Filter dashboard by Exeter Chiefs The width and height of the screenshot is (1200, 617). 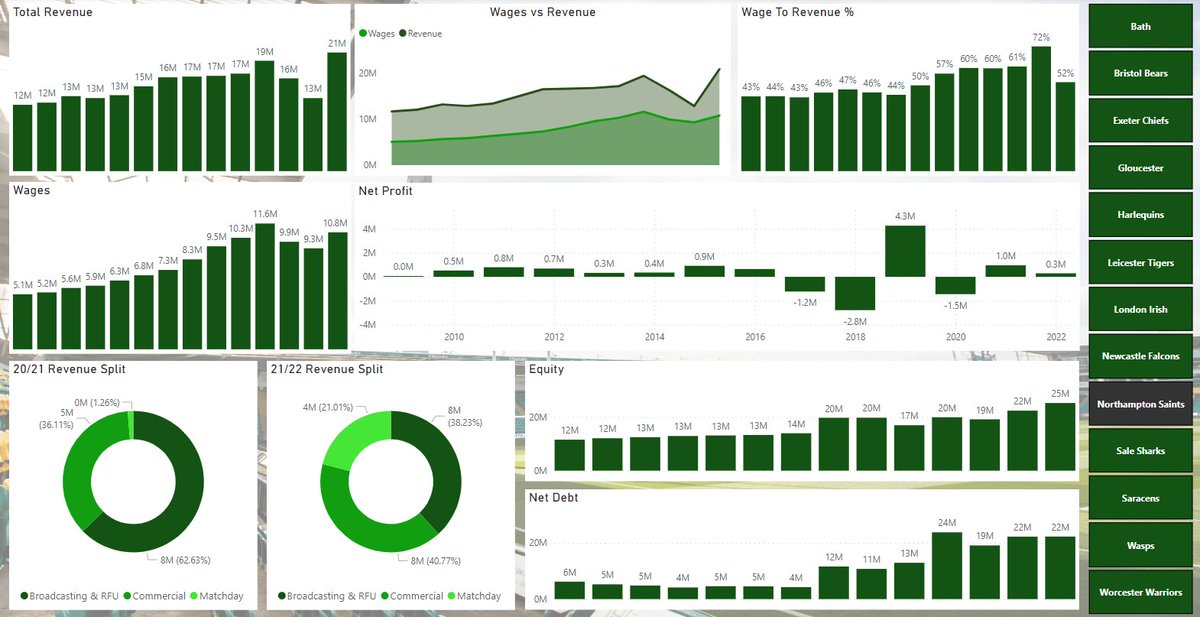1141,121
